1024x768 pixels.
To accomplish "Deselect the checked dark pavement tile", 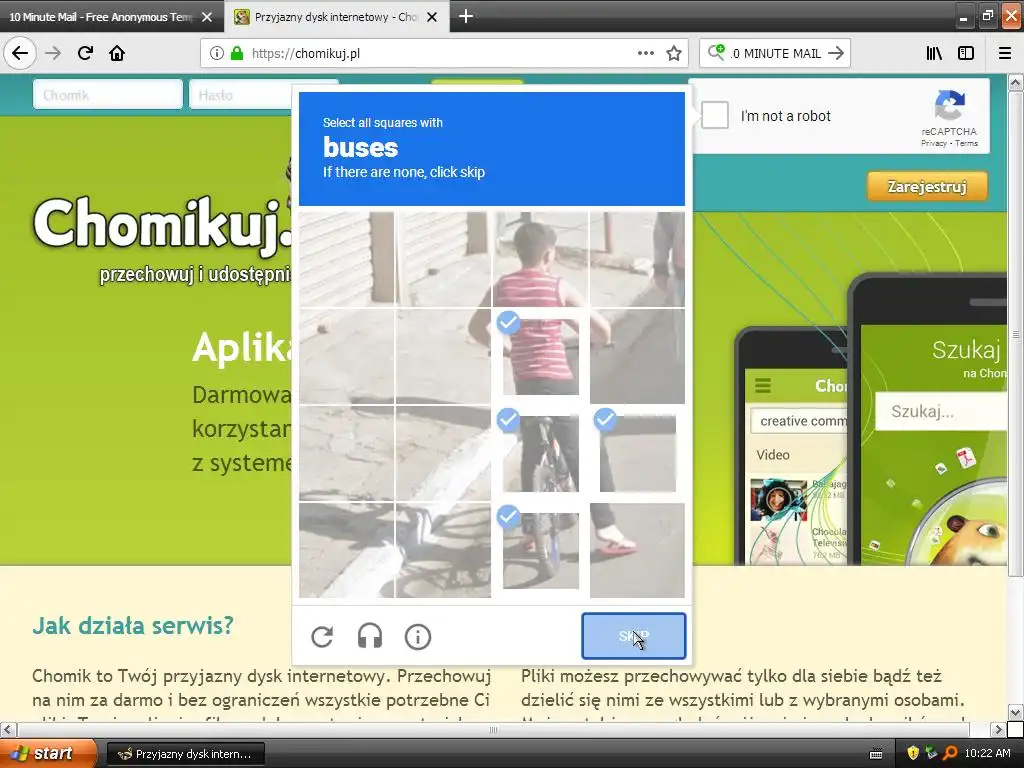I will (x=637, y=453).
